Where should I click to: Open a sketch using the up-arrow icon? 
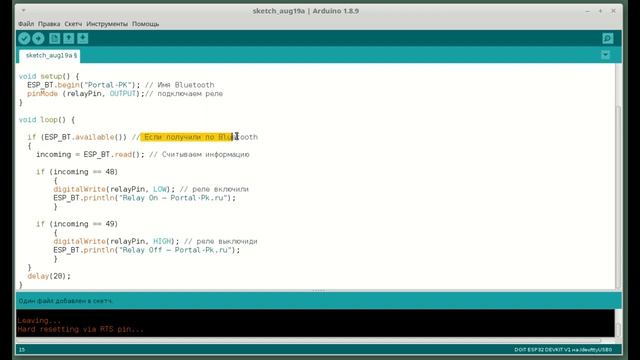point(69,38)
